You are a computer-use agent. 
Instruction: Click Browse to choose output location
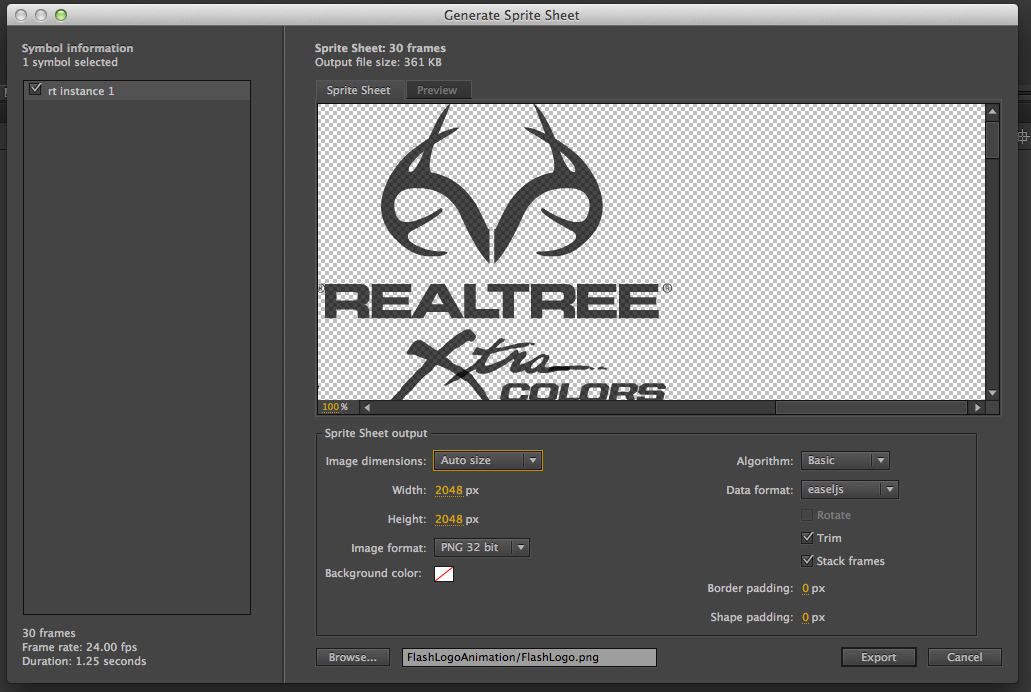tap(352, 657)
